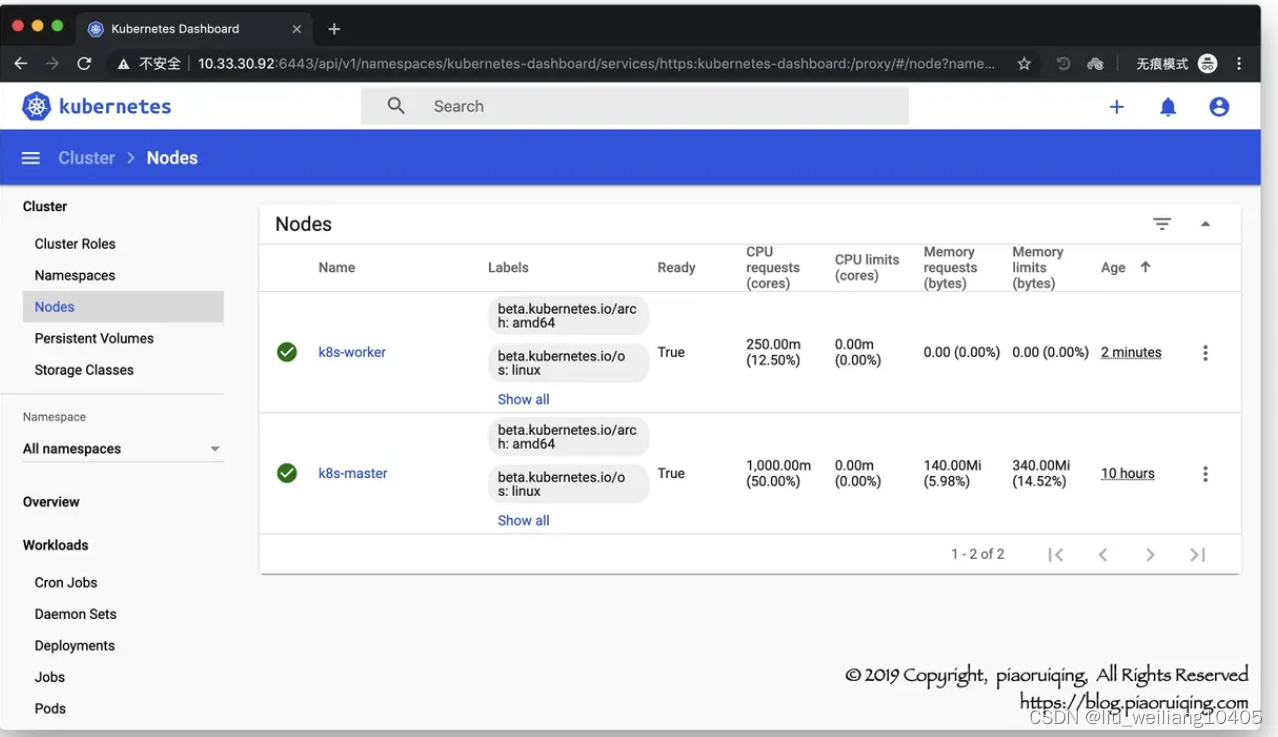Click green ready status icon for k8s-worker

point(287,352)
